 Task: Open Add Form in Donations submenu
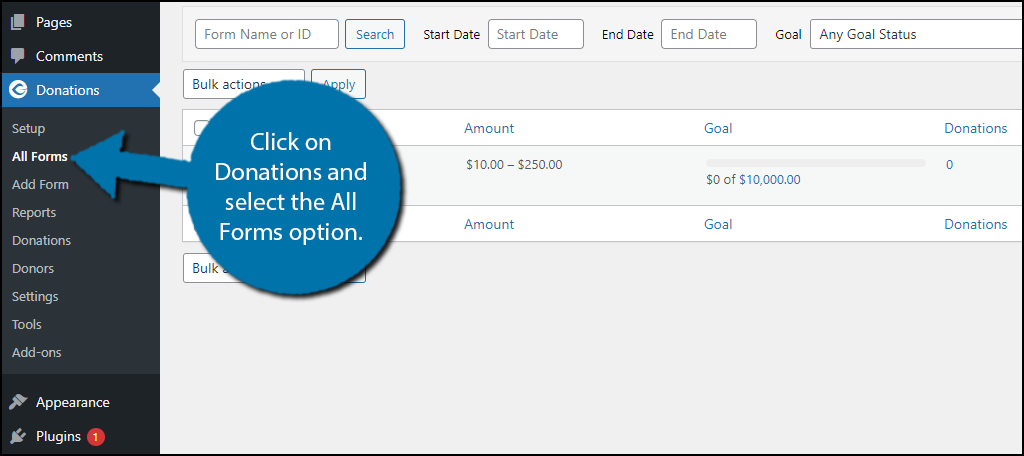click(40, 185)
